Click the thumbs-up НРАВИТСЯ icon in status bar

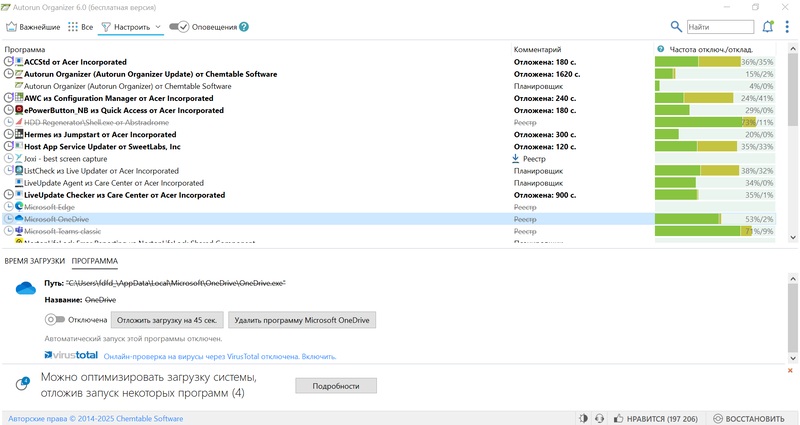[619, 418]
